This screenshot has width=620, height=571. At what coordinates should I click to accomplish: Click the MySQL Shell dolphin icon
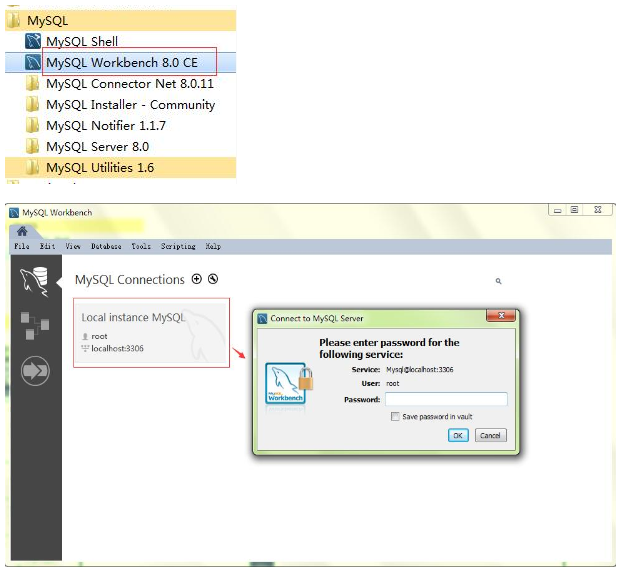pyautogui.click(x=33, y=41)
